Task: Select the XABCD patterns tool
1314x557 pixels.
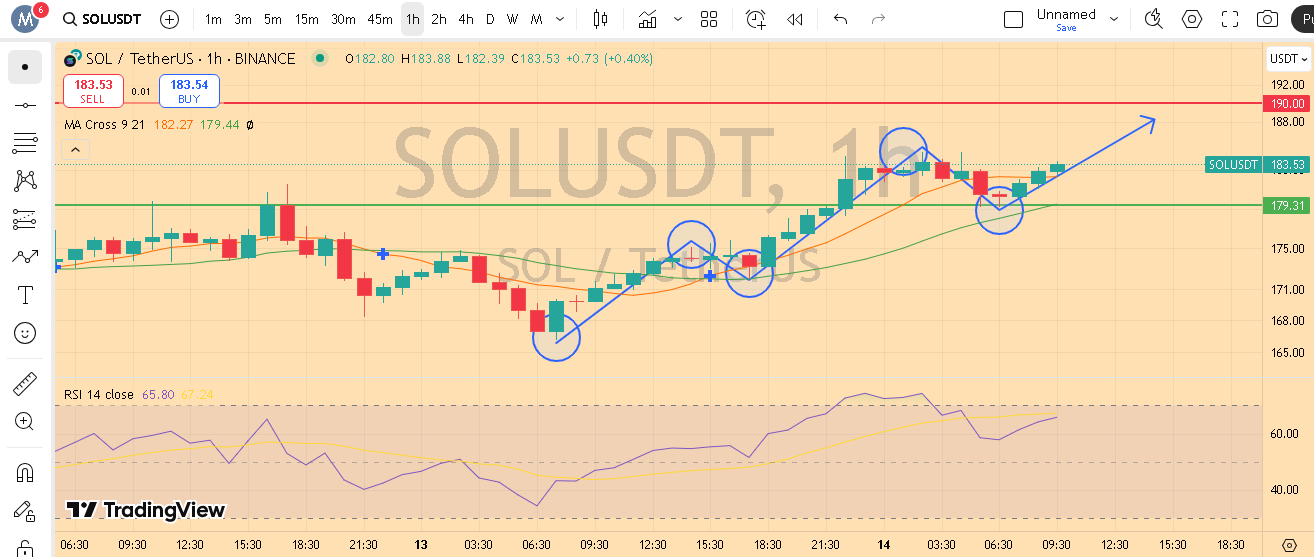Action: click(x=25, y=181)
